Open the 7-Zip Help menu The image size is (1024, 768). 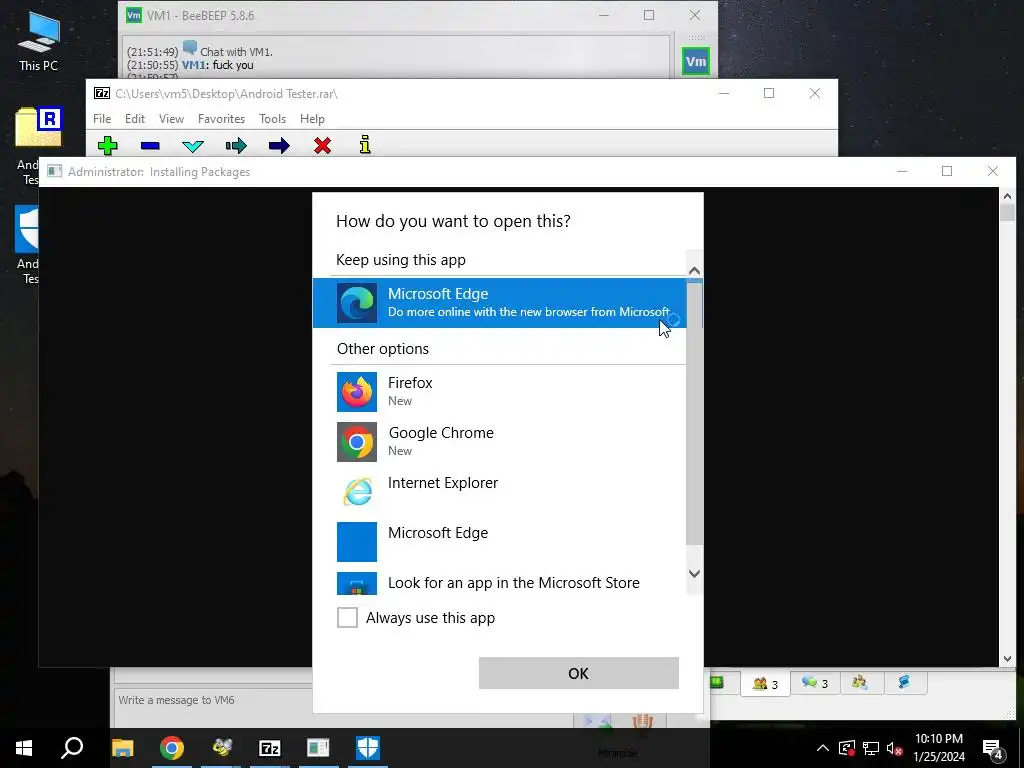(312, 119)
